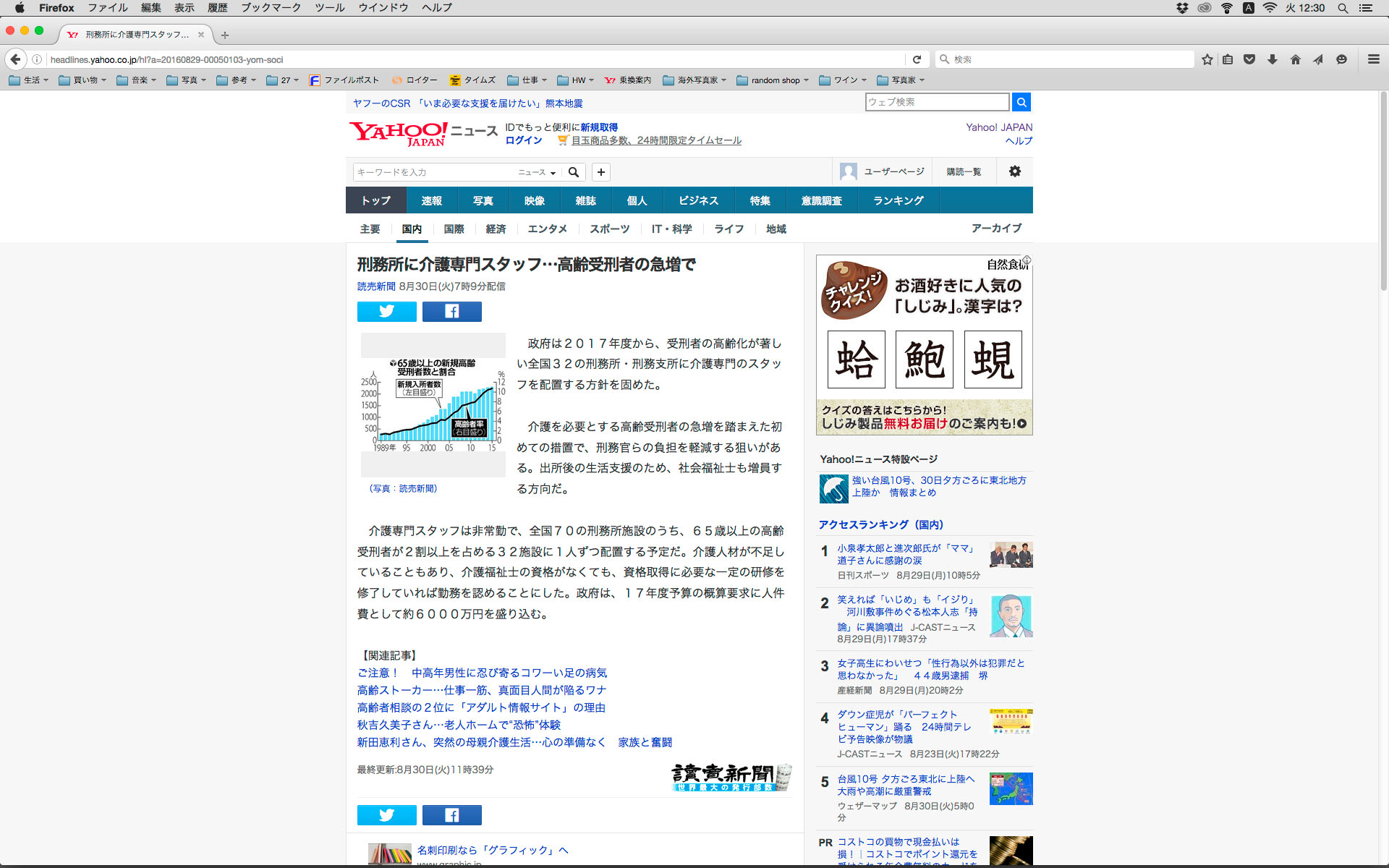The height and width of the screenshot is (868, 1389).
Task: Open the ブックマーク menu in the menu bar
Action: (x=271, y=8)
